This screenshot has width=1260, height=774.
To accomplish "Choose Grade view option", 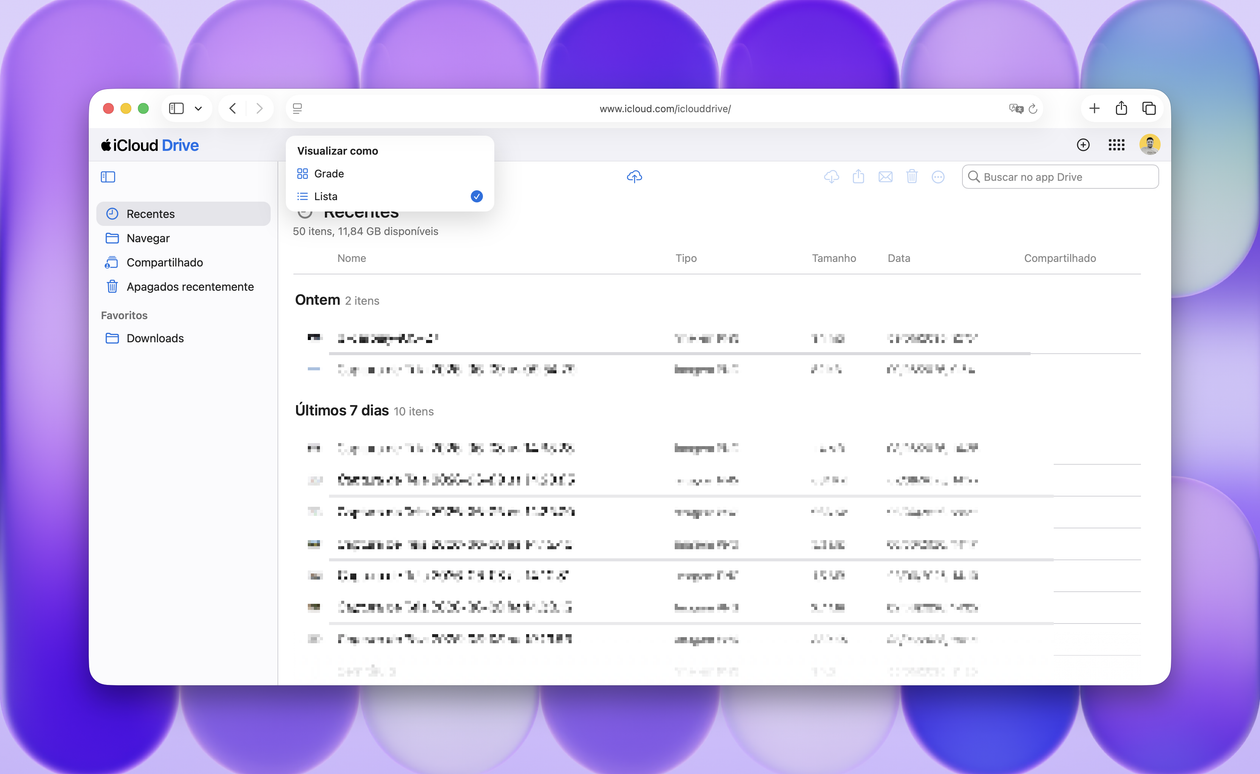I will pyautogui.click(x=390, y=174).
